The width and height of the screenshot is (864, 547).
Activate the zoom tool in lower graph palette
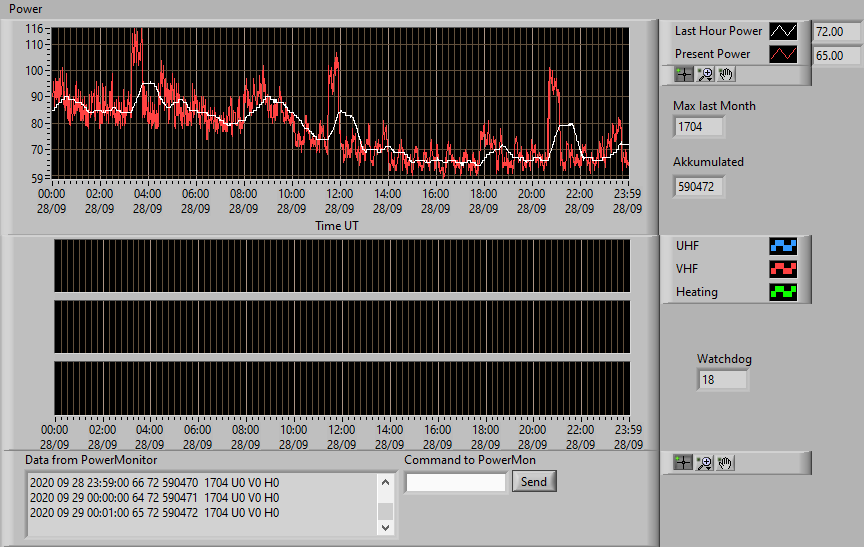(704, 463)
